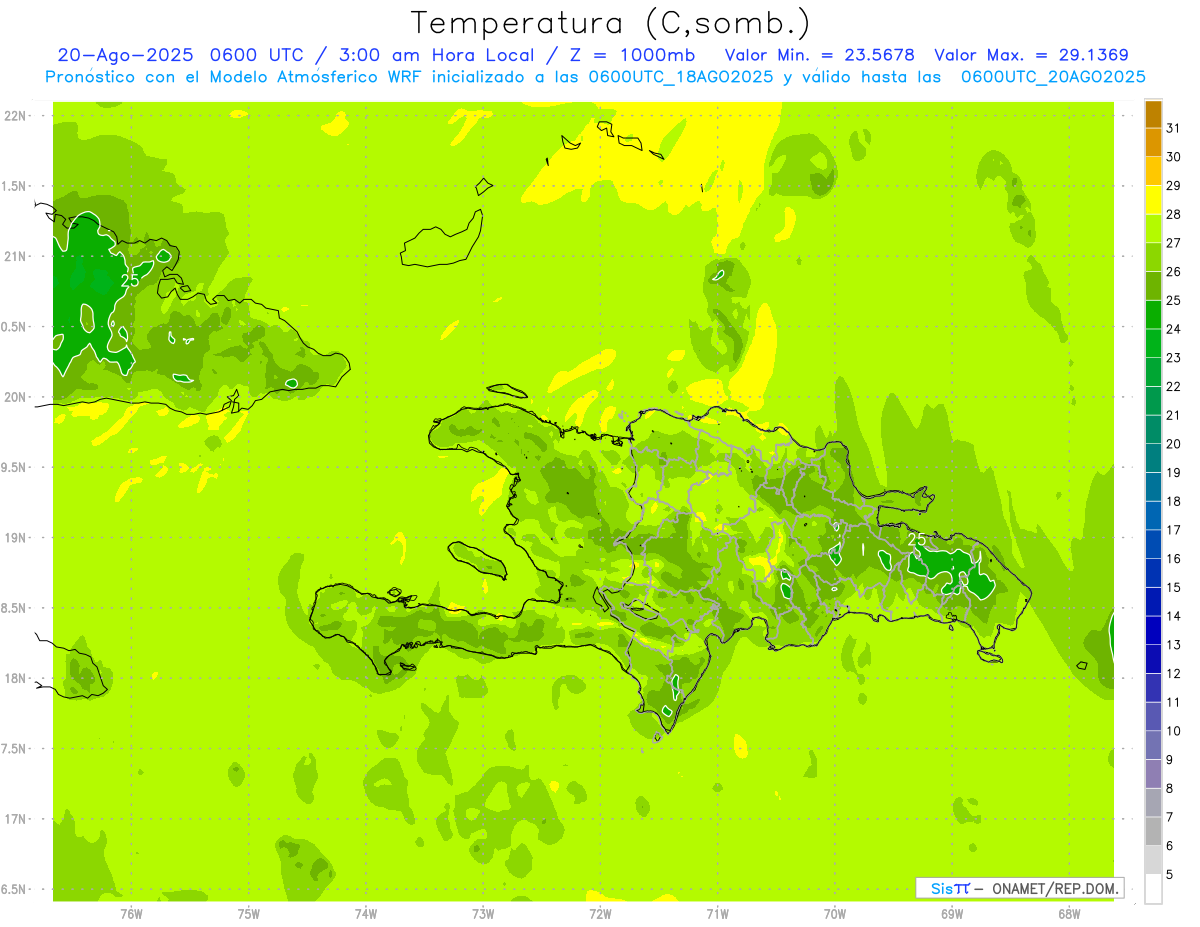The height and width of the screenshot is (927, 1200).
Task: Click the '22N' latitude axis label
Action: (x=16, y=116)
